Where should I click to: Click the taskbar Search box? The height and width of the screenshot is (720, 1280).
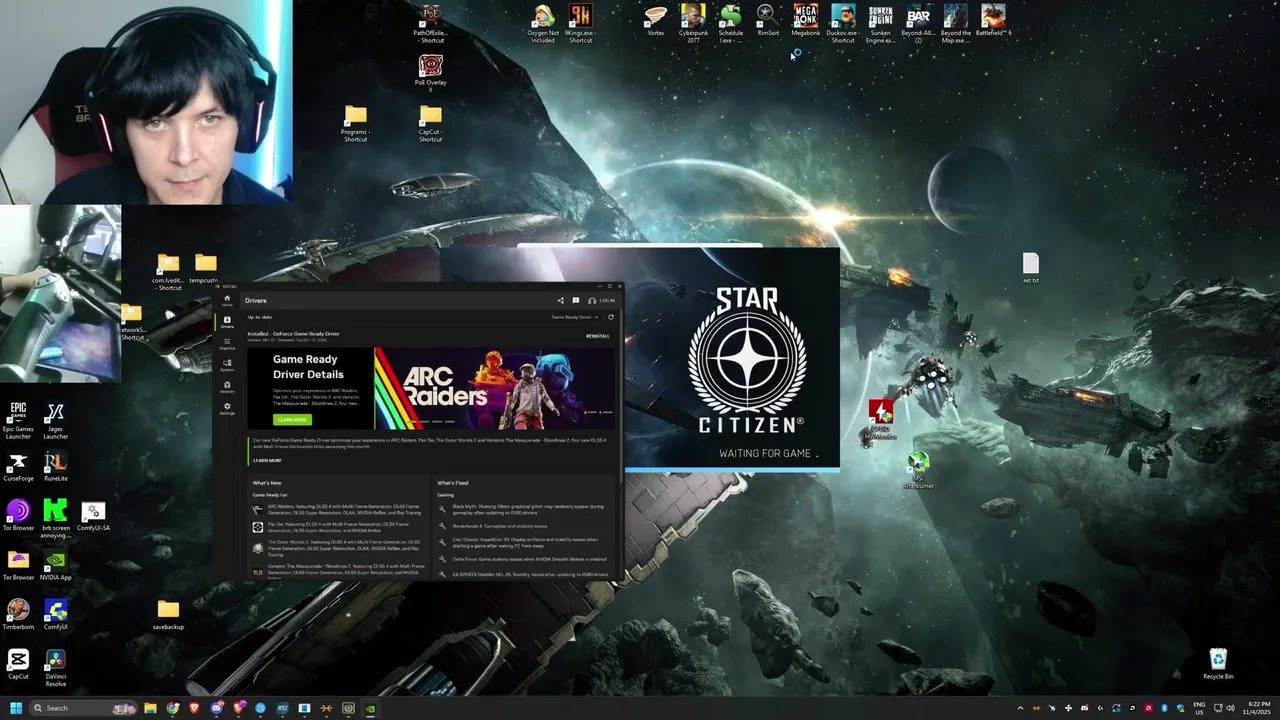pos(85,708)
